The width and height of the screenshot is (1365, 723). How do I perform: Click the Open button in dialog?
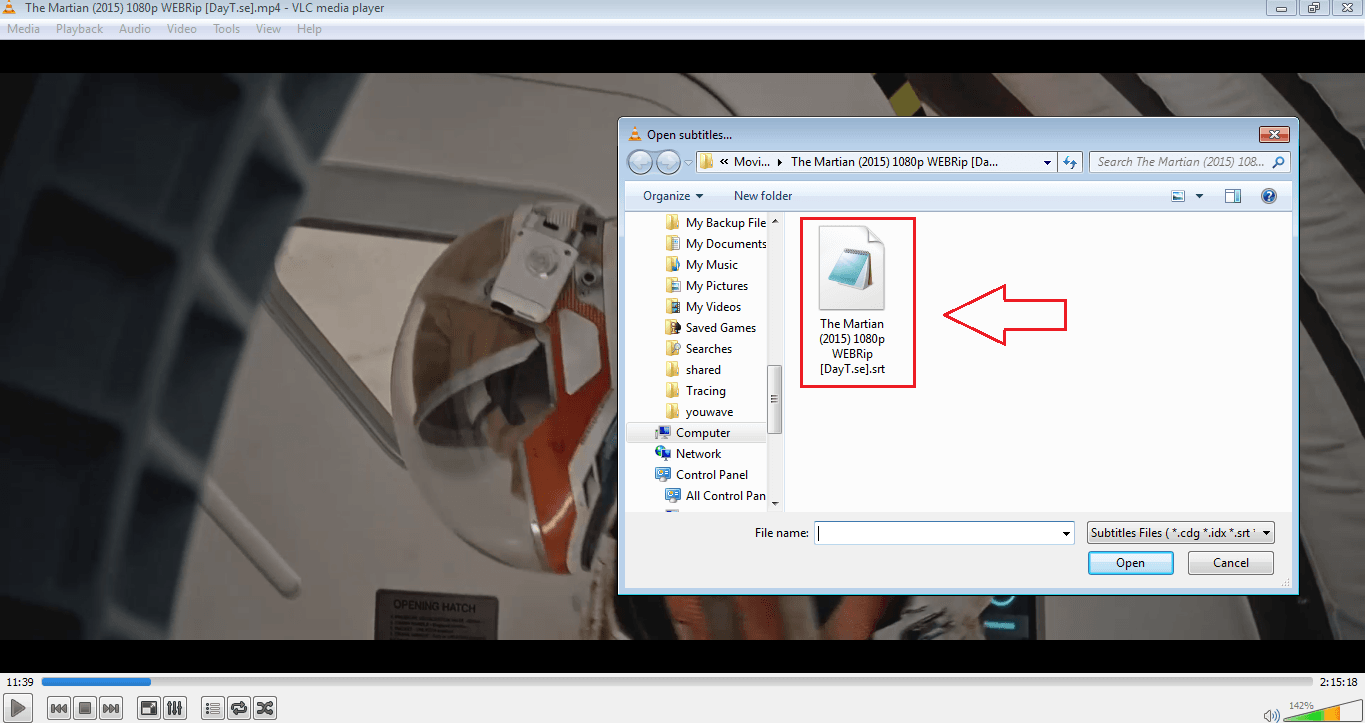point(1131,563)
